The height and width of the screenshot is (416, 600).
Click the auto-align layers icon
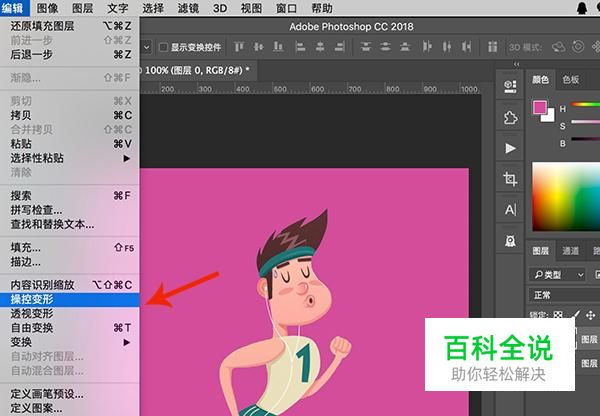tap(492, 47)
